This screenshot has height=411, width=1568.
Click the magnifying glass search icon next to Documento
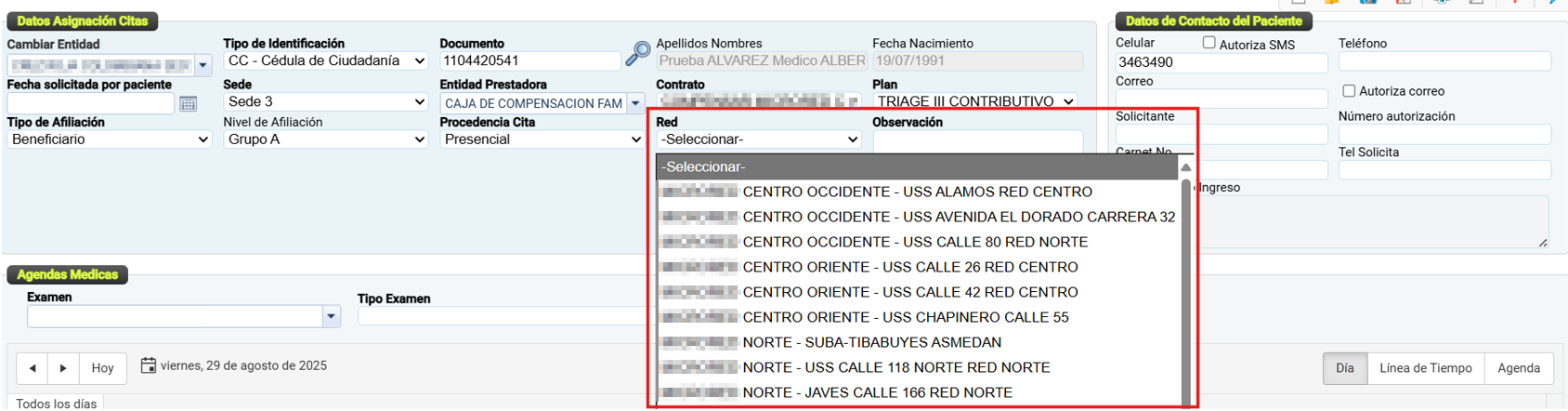637,54
